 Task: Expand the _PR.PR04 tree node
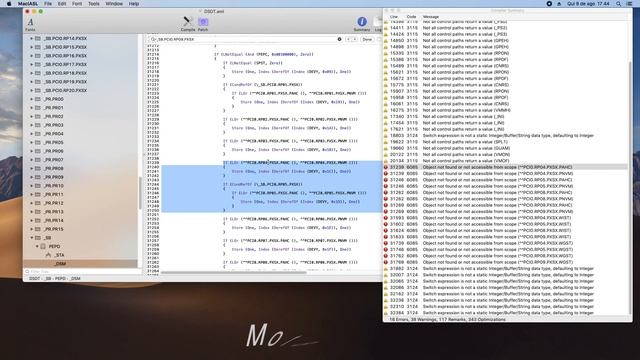tap(31, 133)
